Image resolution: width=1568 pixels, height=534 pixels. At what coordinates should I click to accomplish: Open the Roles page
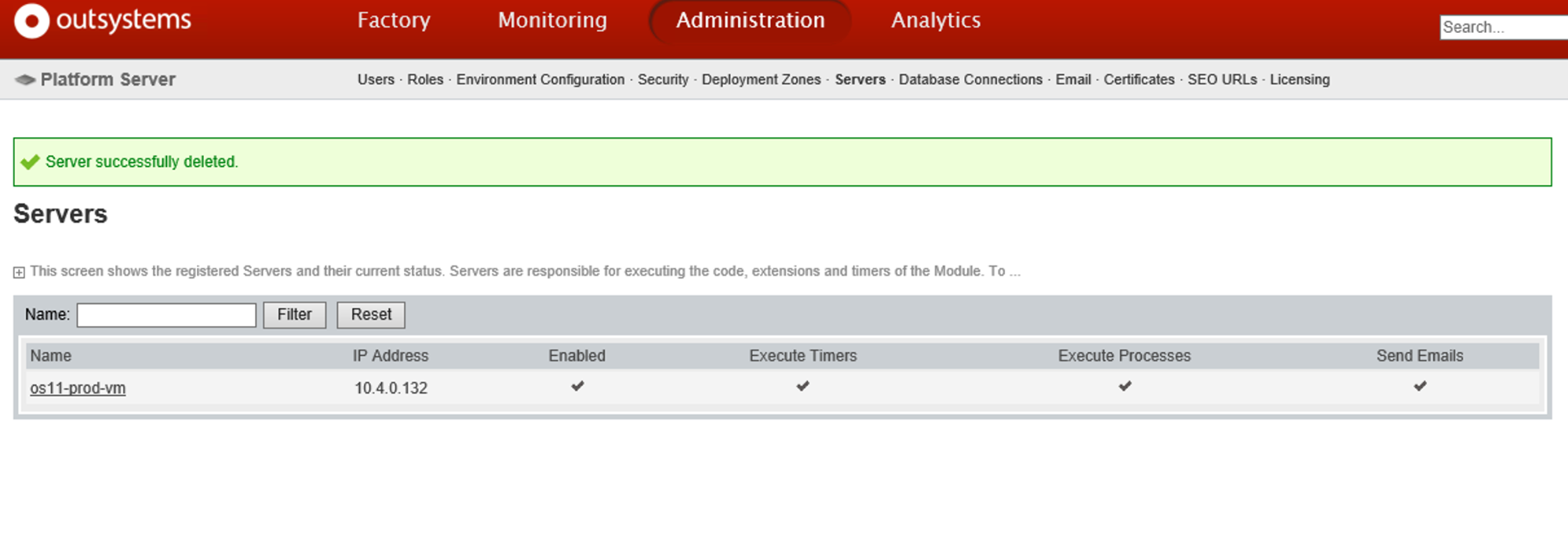coord(425,79)
